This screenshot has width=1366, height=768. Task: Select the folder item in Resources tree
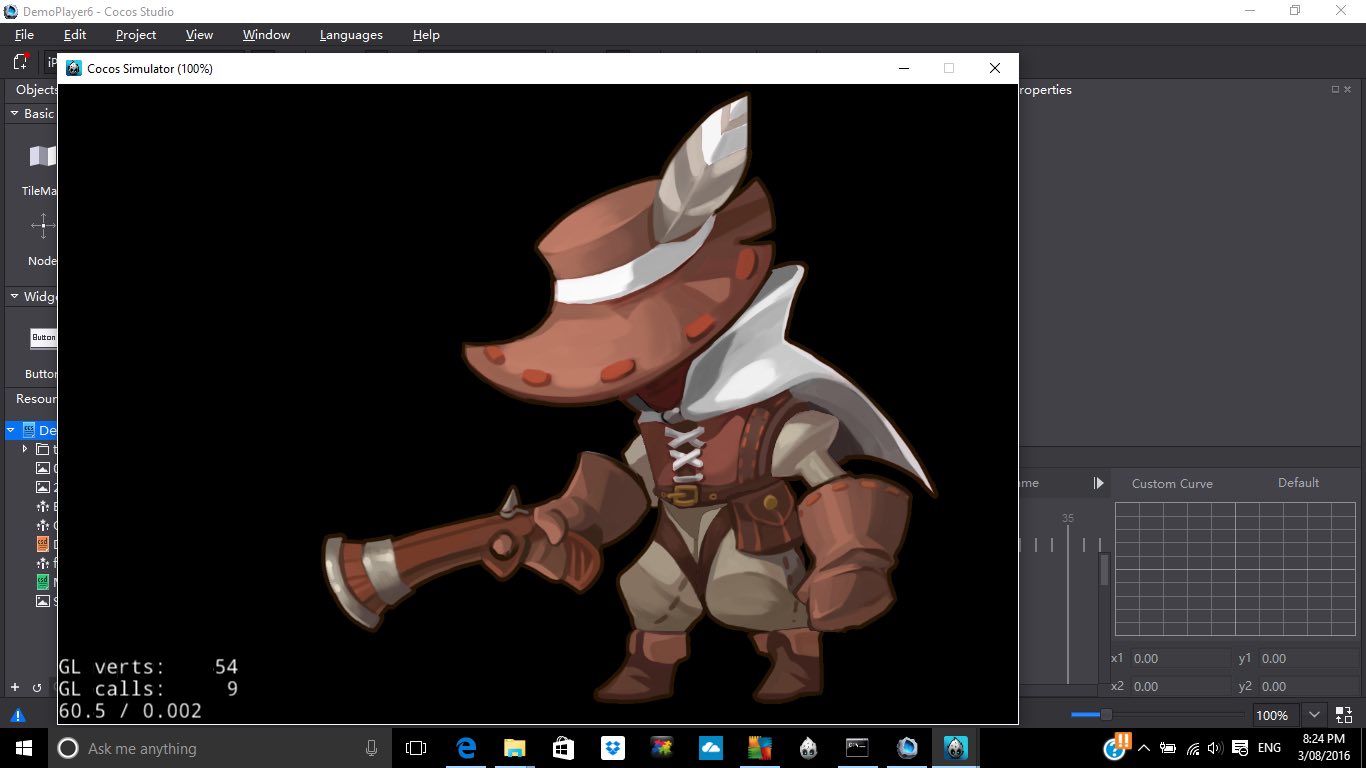click(43, 449)
